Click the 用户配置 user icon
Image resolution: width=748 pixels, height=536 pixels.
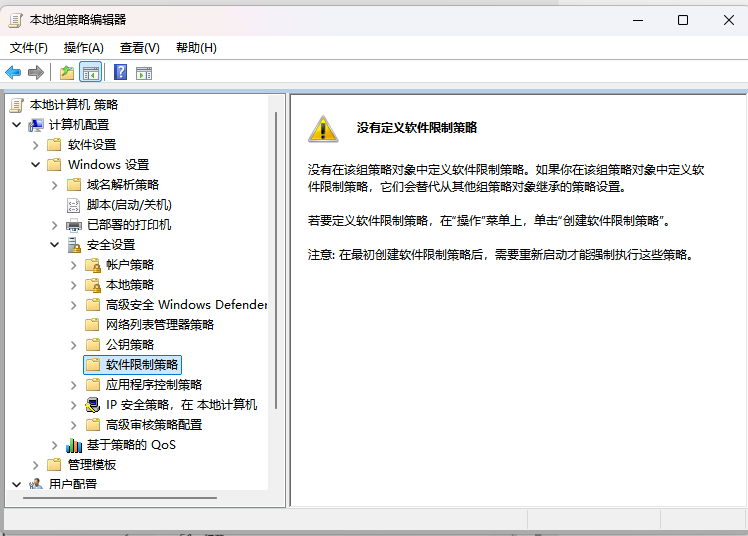coord(36,484)
